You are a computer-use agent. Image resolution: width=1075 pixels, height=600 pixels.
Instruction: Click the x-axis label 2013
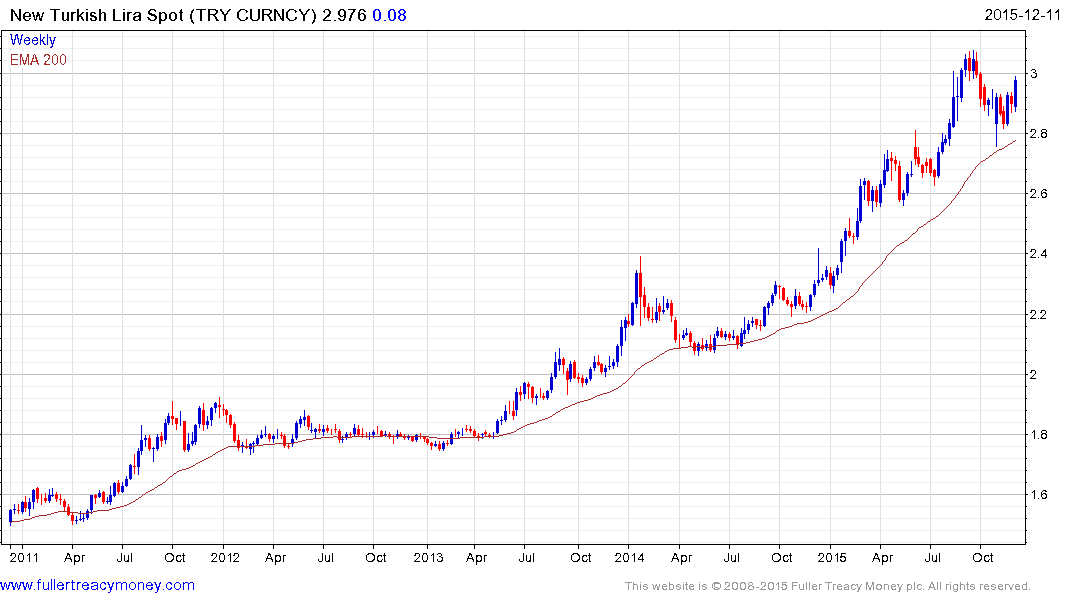point(428,557)
